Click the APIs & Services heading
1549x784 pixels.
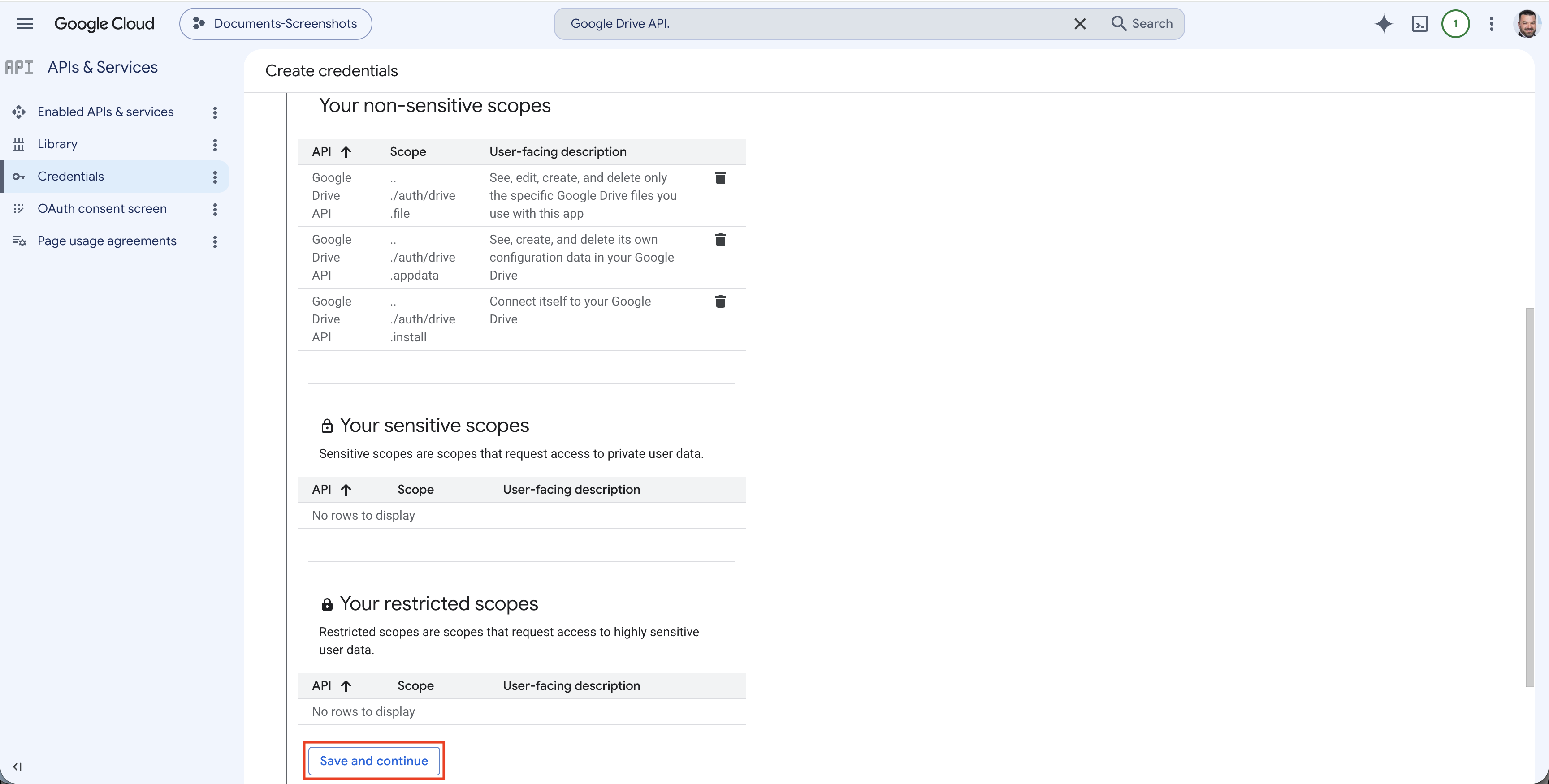tap(102, 67)
